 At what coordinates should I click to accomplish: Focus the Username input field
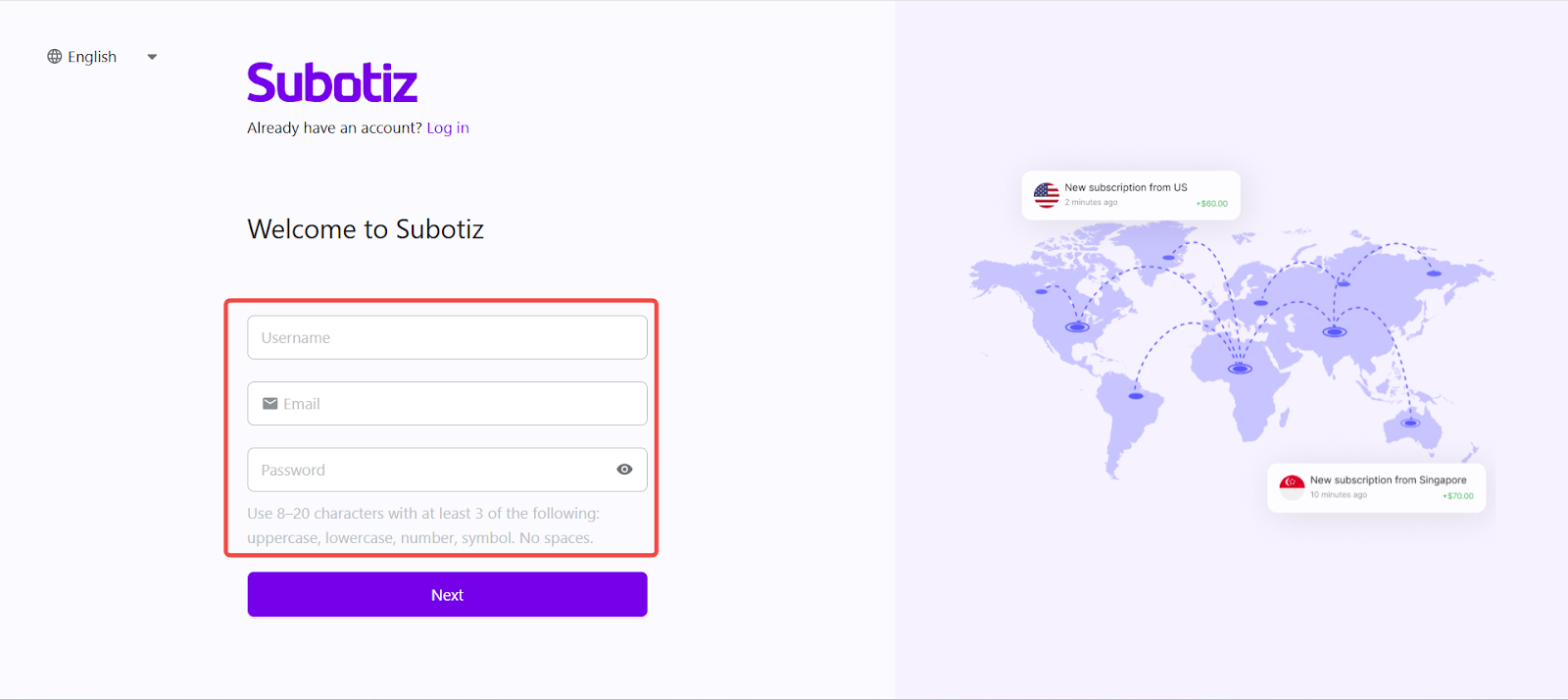coord(447,337)
